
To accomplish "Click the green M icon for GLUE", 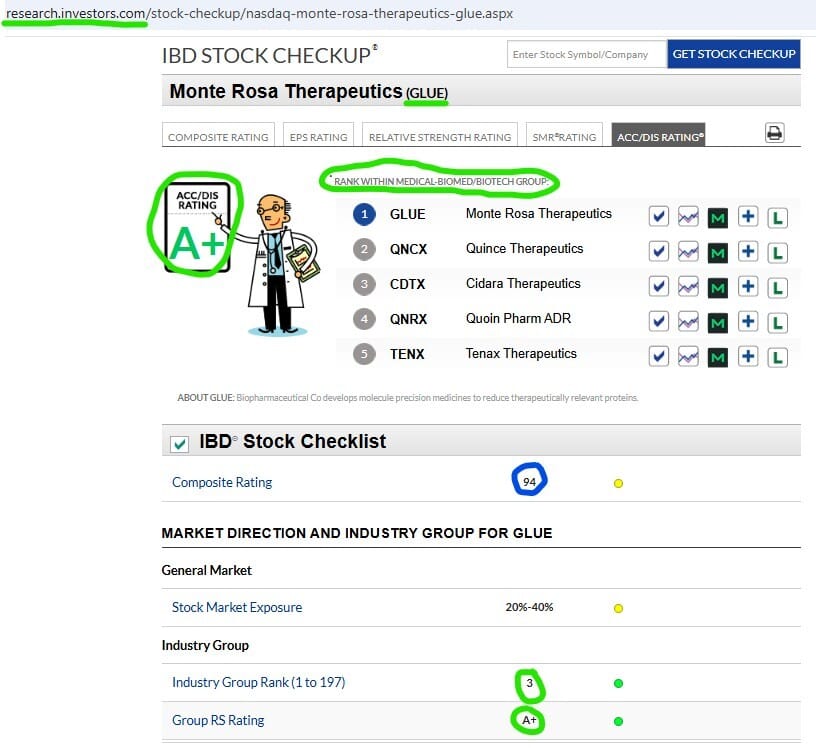I will 718,218.
